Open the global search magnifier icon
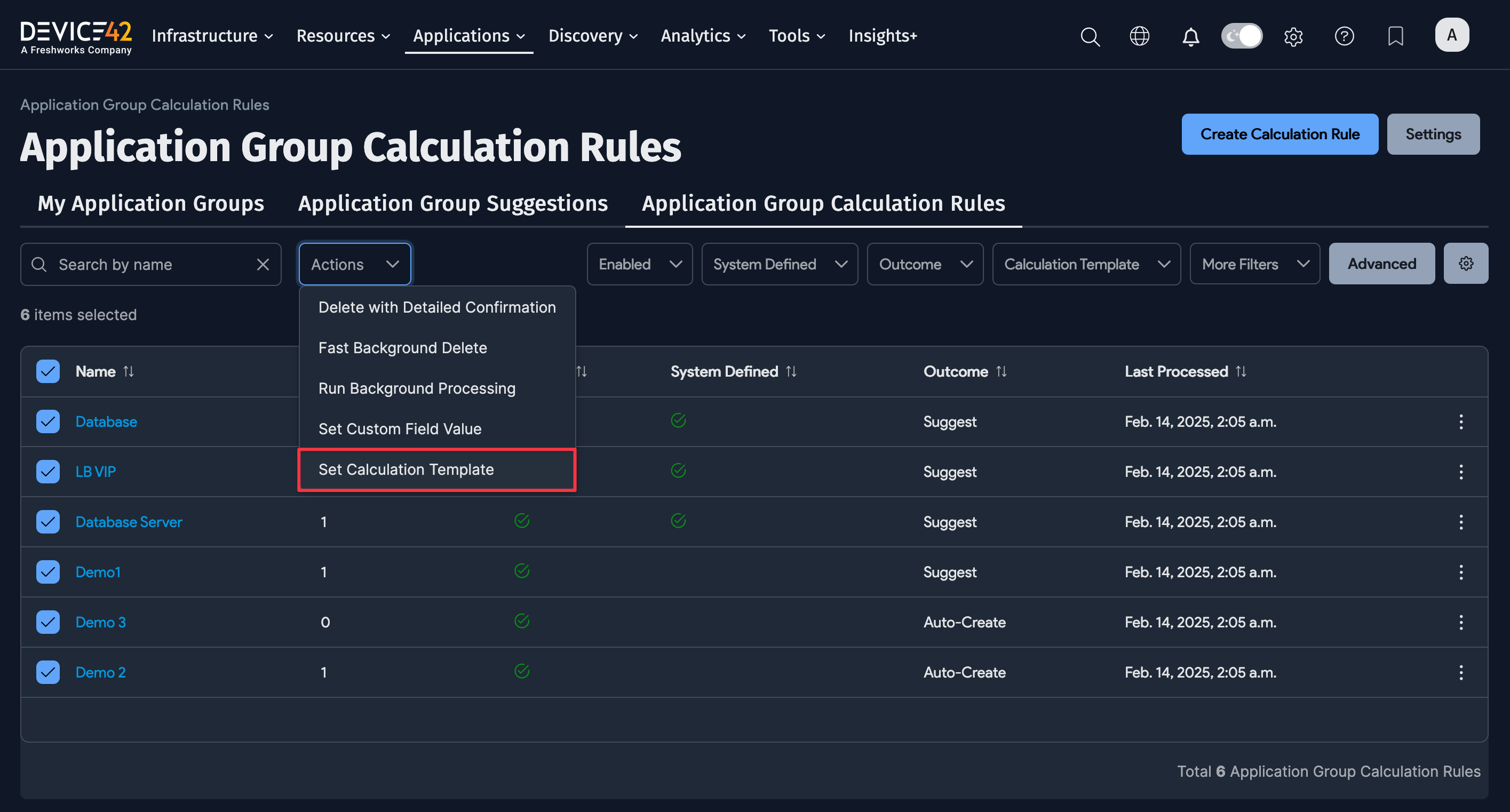The image size is (1510, 812). coord(1090,36)
